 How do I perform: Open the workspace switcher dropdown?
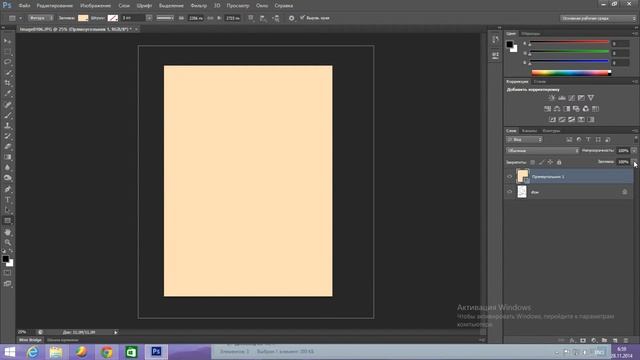point(598,18)
